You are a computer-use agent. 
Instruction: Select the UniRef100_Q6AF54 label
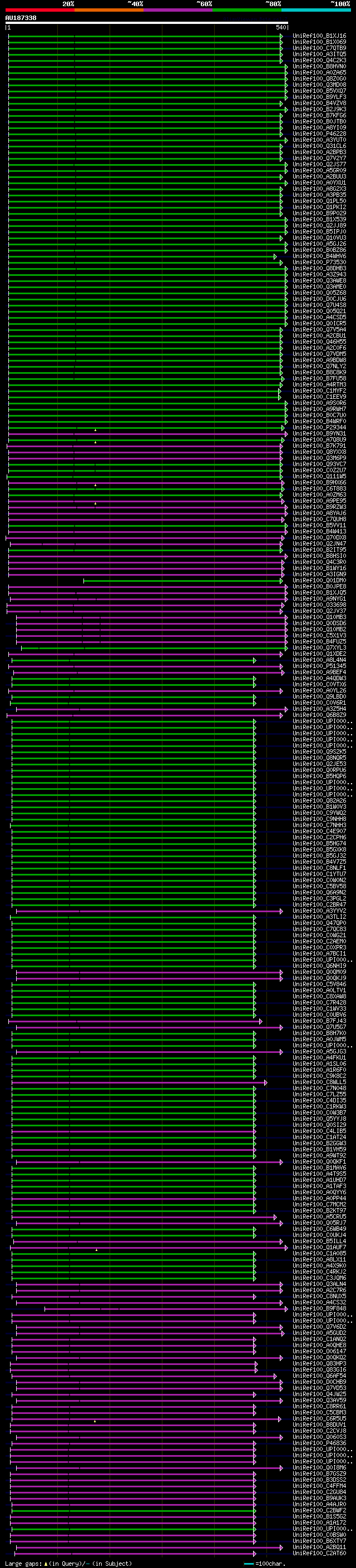(319, 1376)
